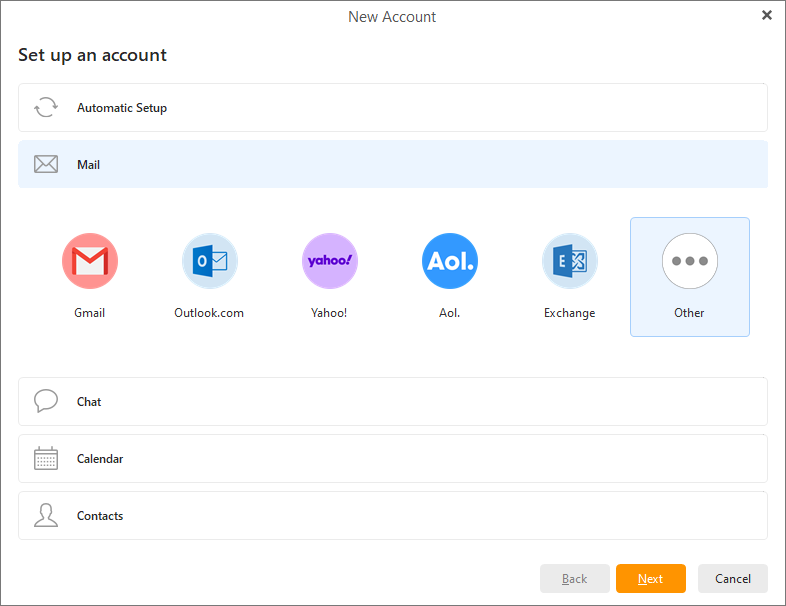Pick the Yahoo! purple icon
Viewport: 786px width, 606px height.
(330, 262)
